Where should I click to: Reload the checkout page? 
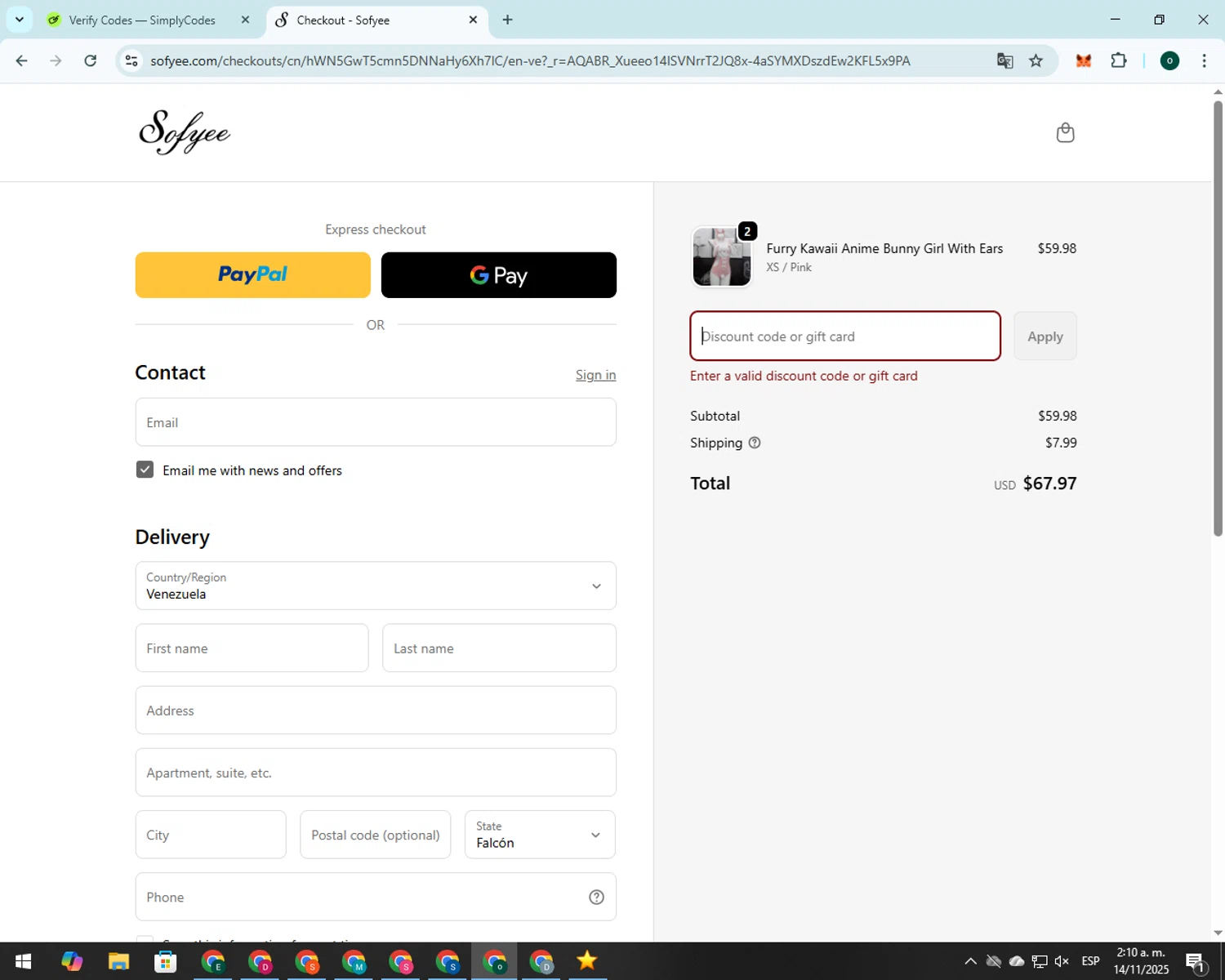coord(91,60)
